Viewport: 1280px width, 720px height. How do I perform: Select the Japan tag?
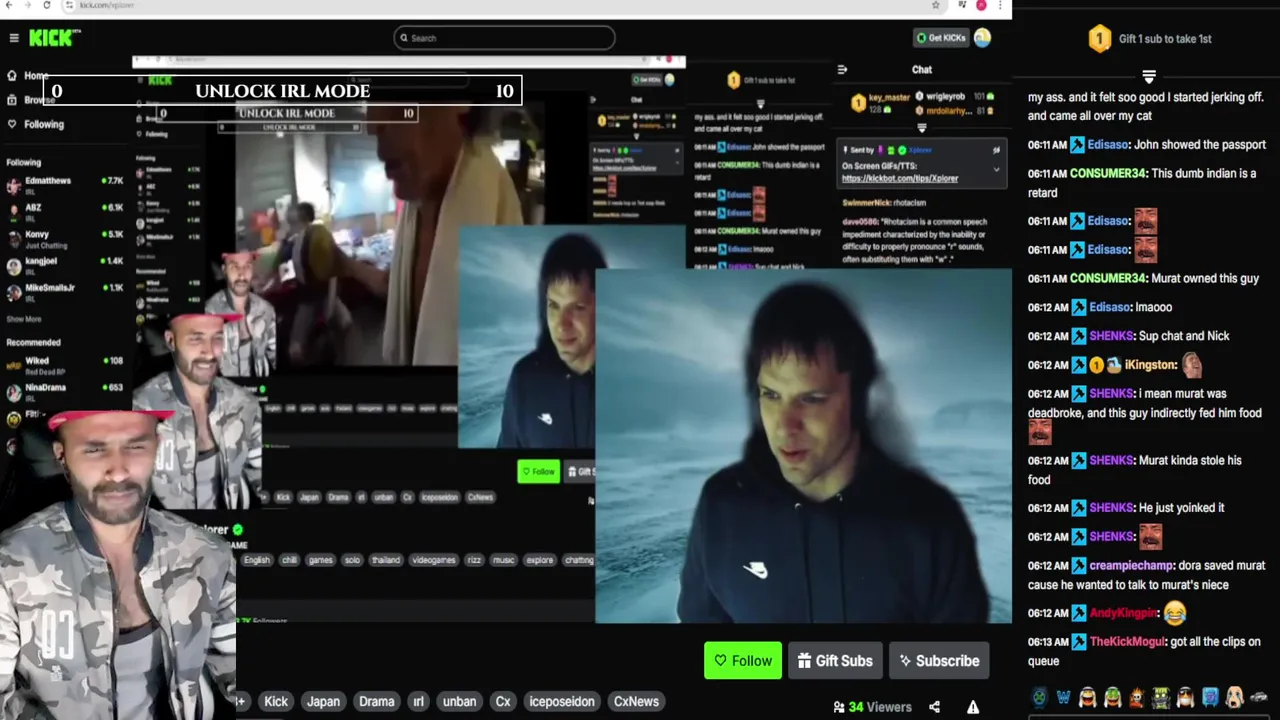click(x=323, y=702)
